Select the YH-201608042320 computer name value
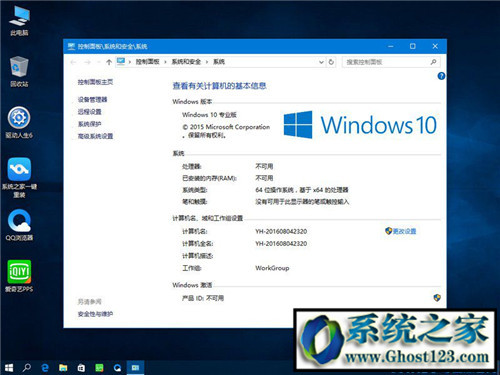The image size is (500, 375). click(281, 231)
